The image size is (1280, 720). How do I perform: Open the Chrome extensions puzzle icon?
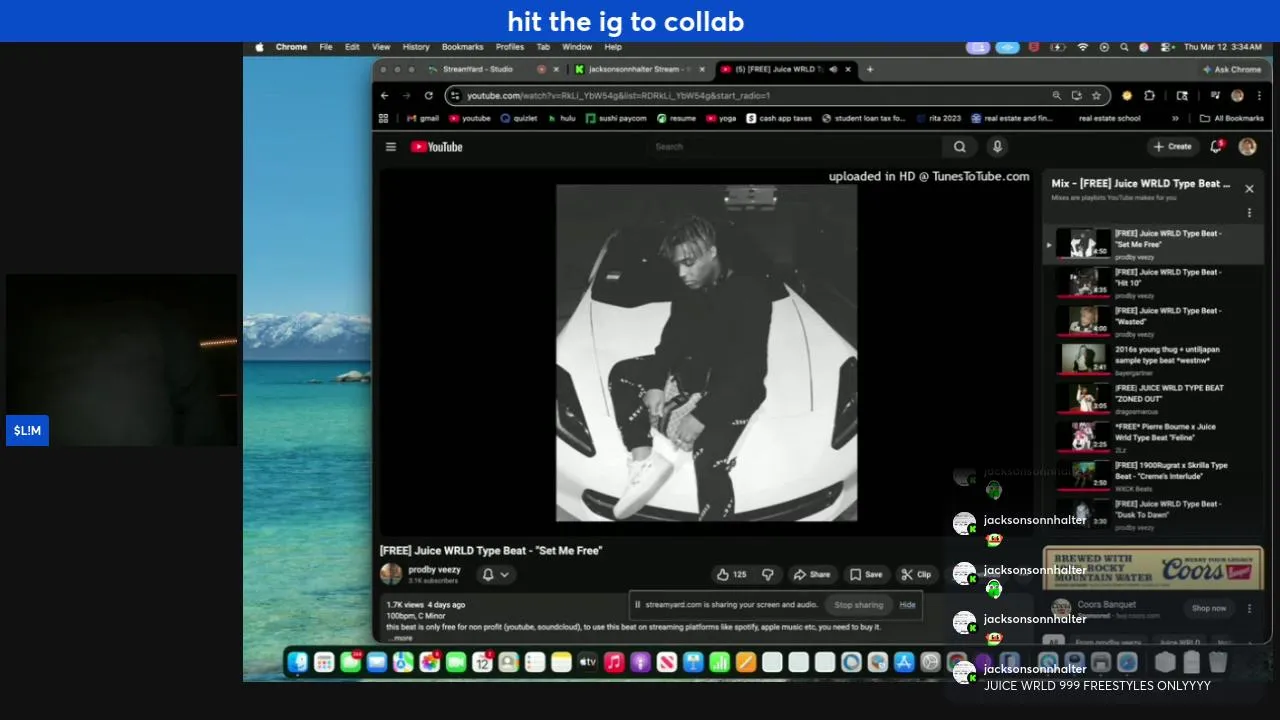1149,96
